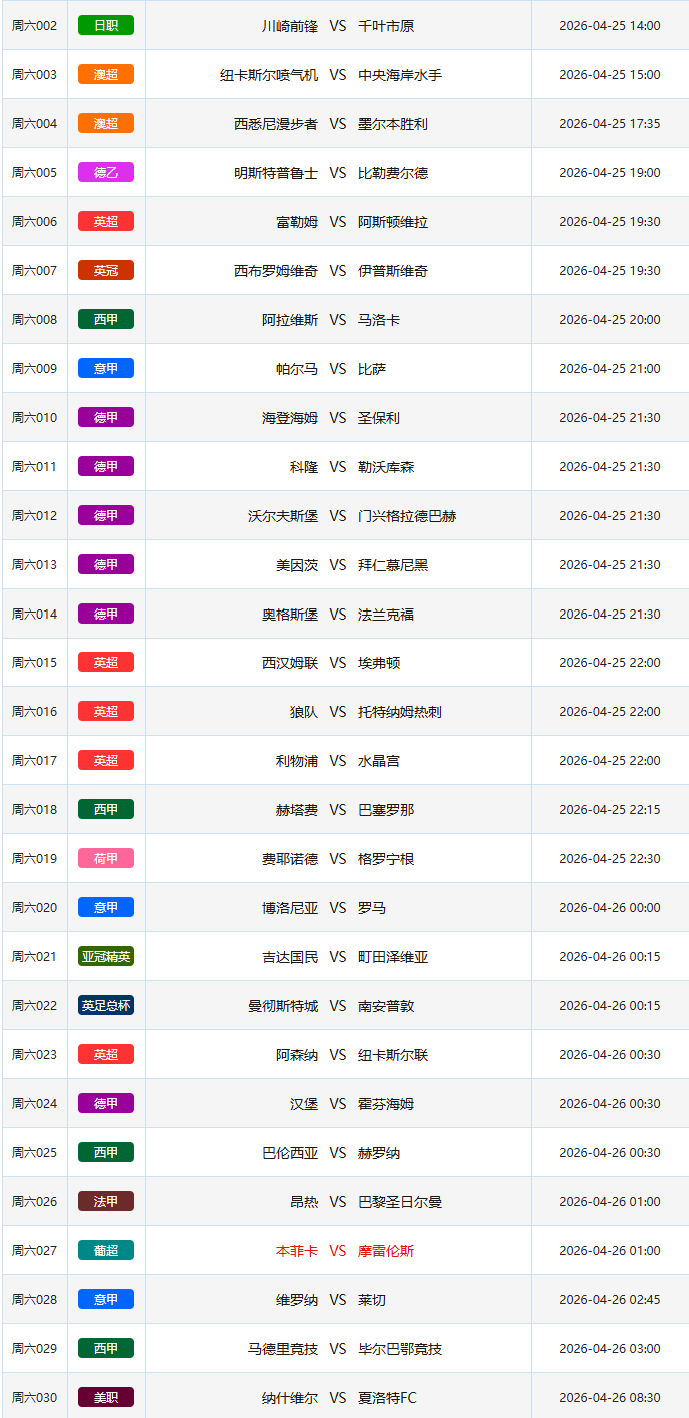
Task: Click kickoff time 2026-04-25 14:00
Action: pyautogui.click(x=610, y=26)
